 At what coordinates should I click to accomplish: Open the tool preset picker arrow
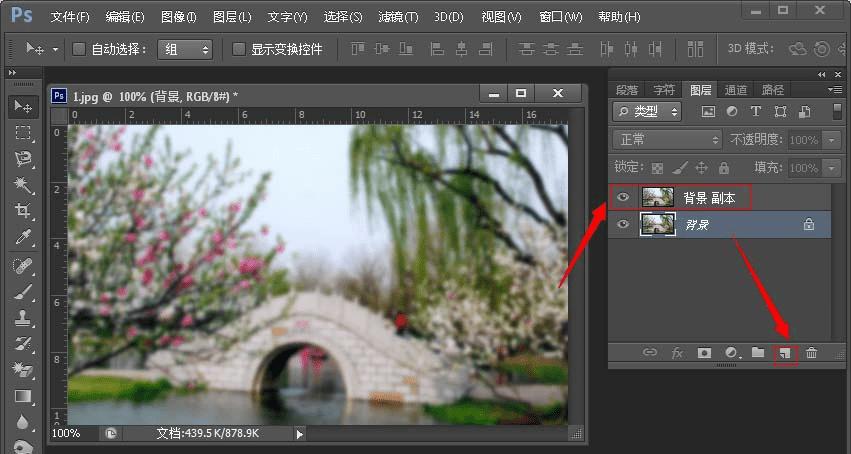tap(55, 49)
